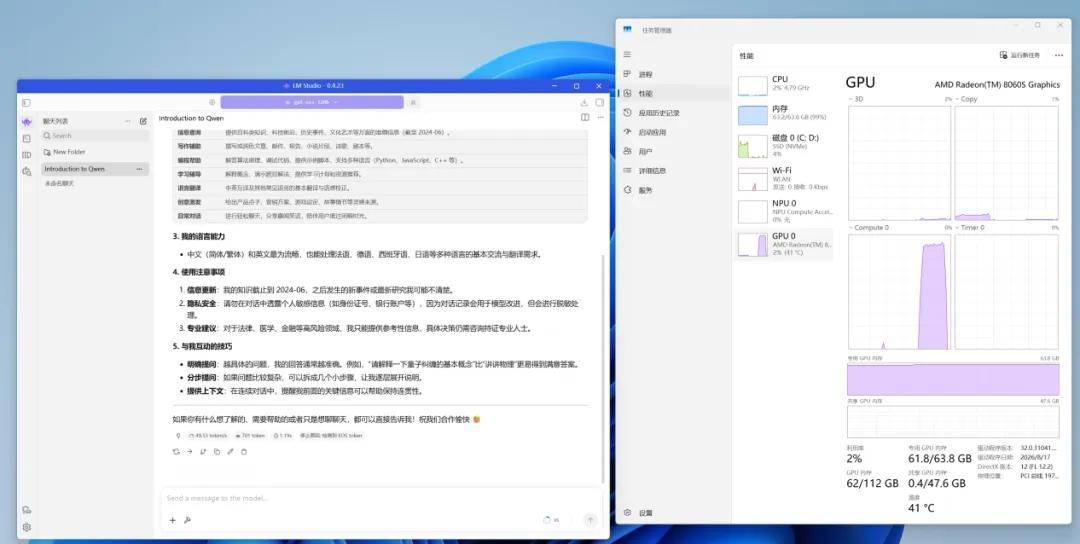Click the context usage indicator near send
The height and width of the screenshot is (544, 1080).
[551, 520]
